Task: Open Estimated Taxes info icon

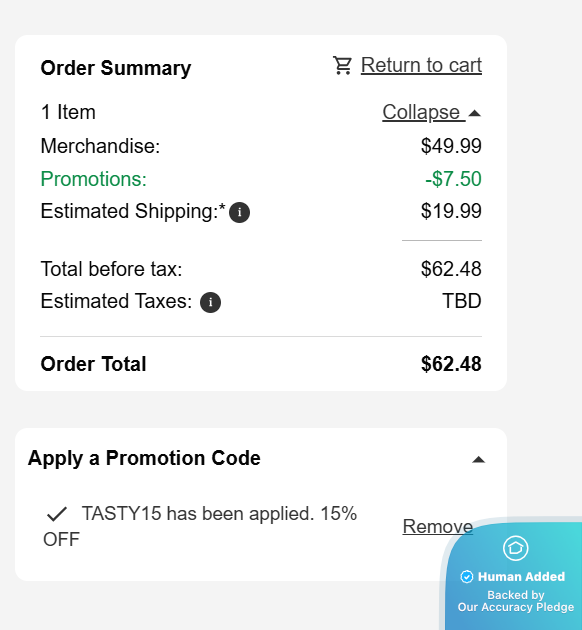Action: click(x=210, y=302)
